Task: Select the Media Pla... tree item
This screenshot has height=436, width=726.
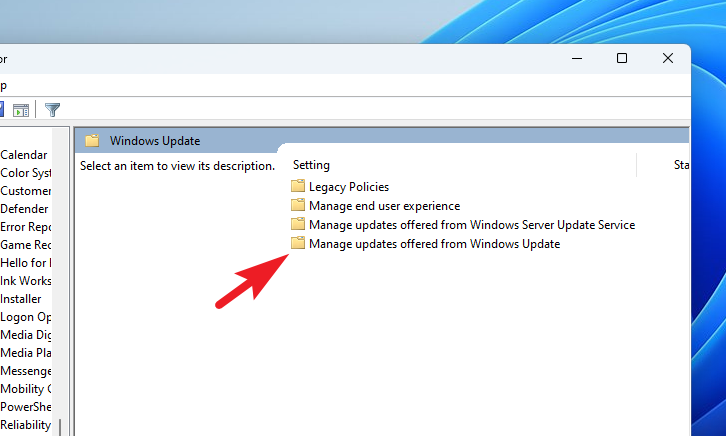Action: (25, 353)
